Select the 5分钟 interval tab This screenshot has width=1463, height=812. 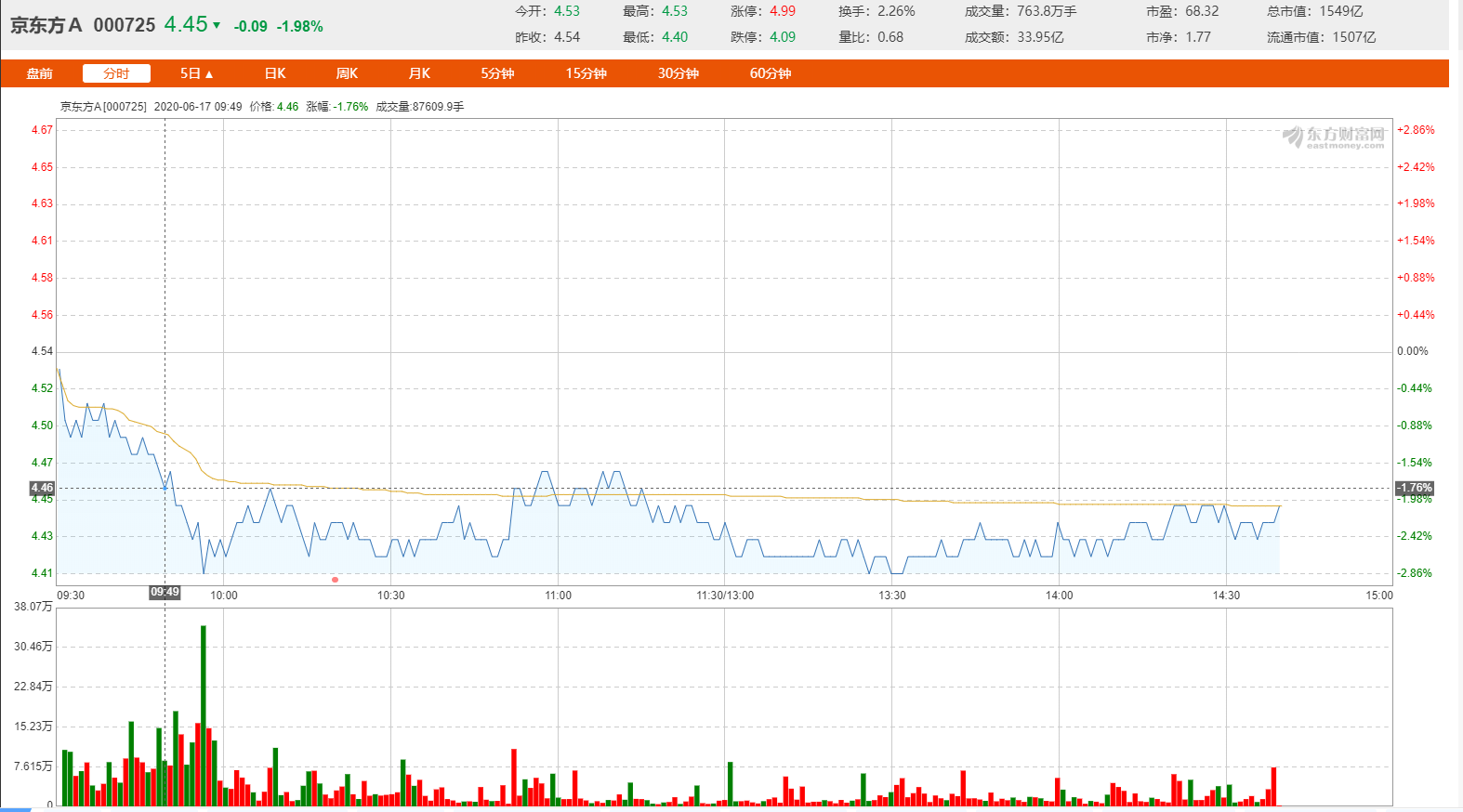[497, 73]
